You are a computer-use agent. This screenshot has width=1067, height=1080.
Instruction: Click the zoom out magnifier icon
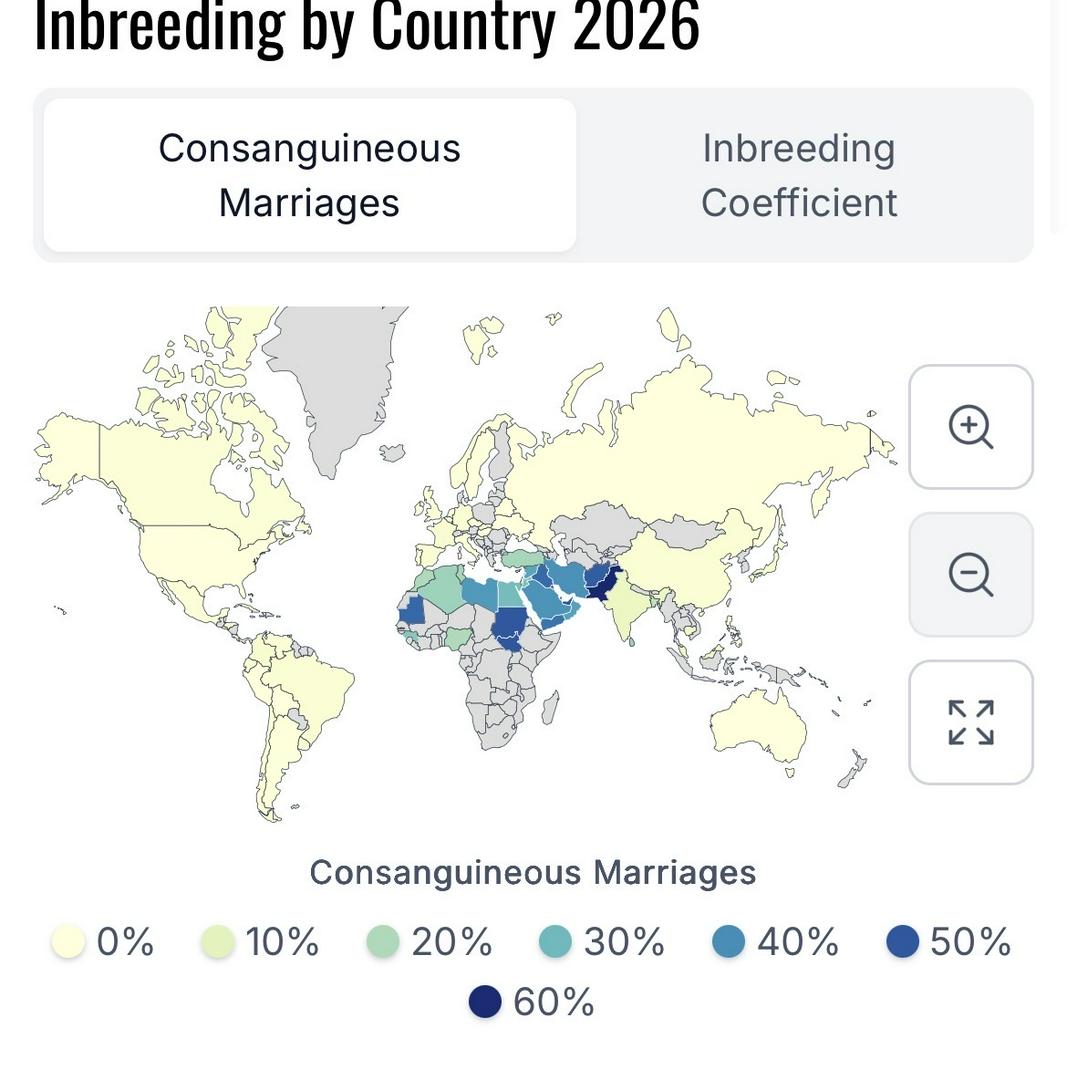[970, 575]
